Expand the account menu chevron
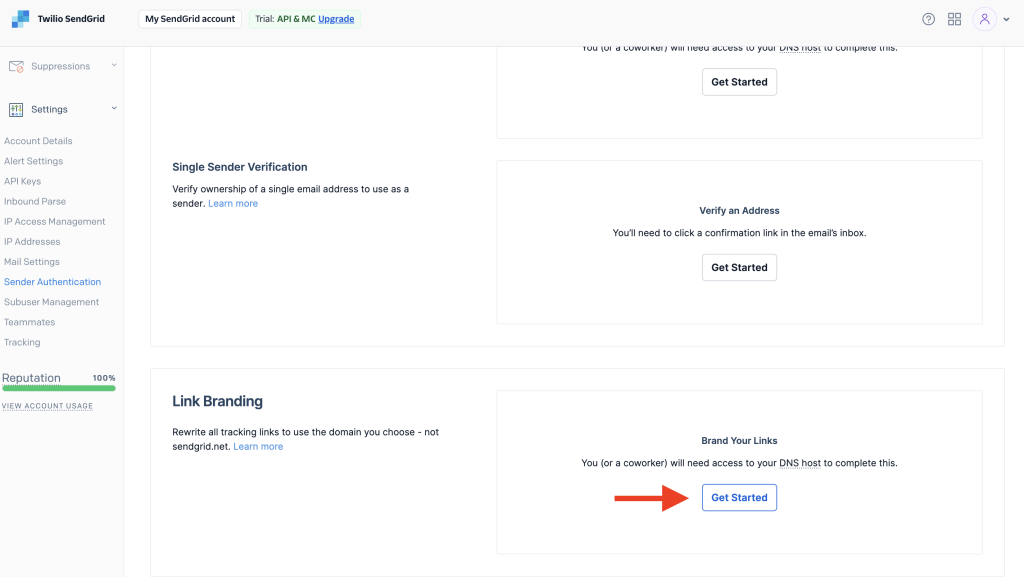Image resolution: width=1024 pixels, height=577 pixels. click(1006, 20)
